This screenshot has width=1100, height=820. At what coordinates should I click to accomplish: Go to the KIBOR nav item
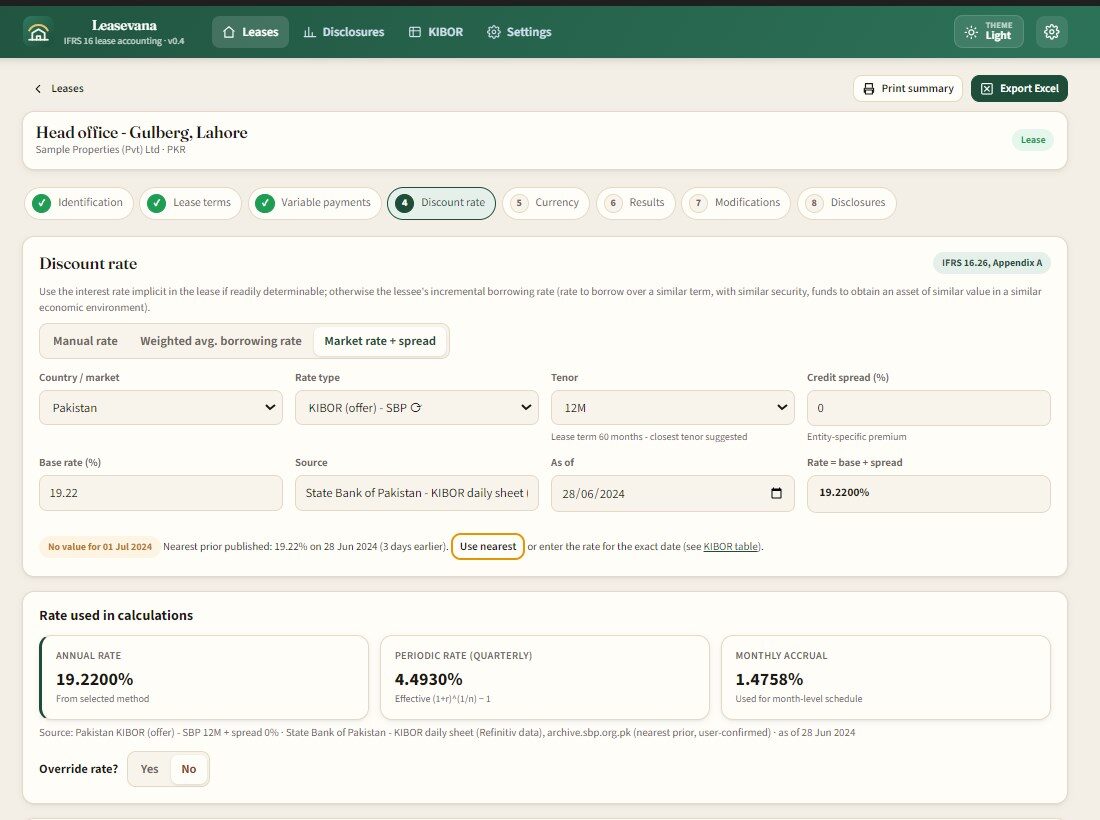(436, 32)
